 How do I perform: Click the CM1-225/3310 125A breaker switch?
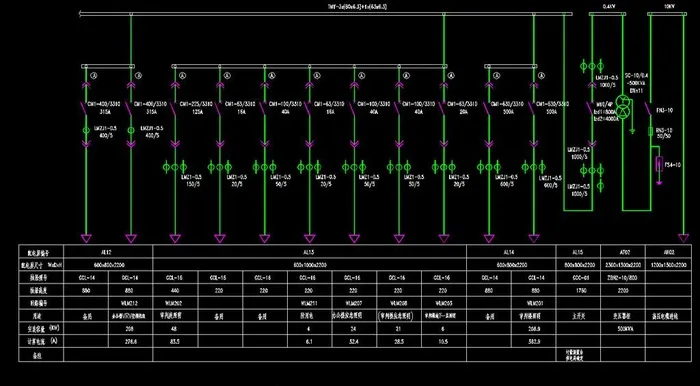pos(173,108)
